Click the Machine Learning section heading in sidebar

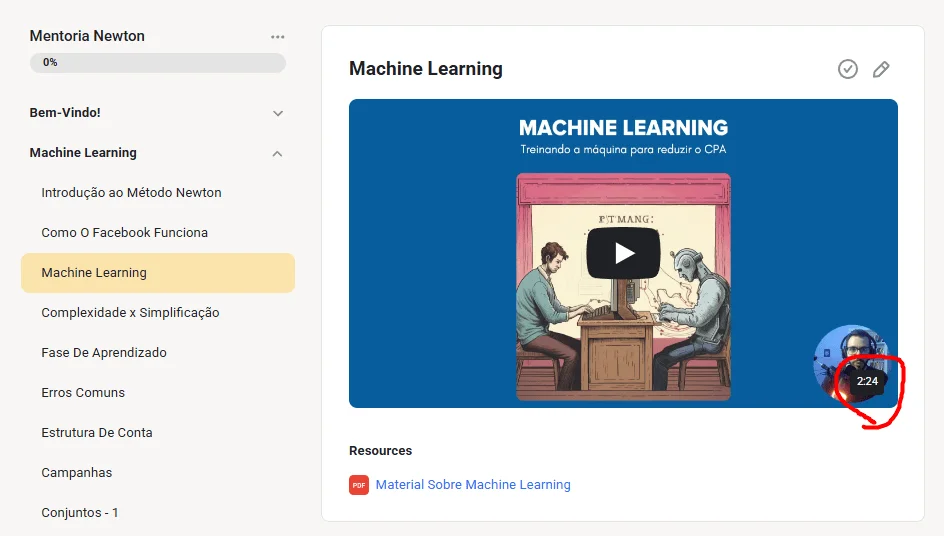83,153
